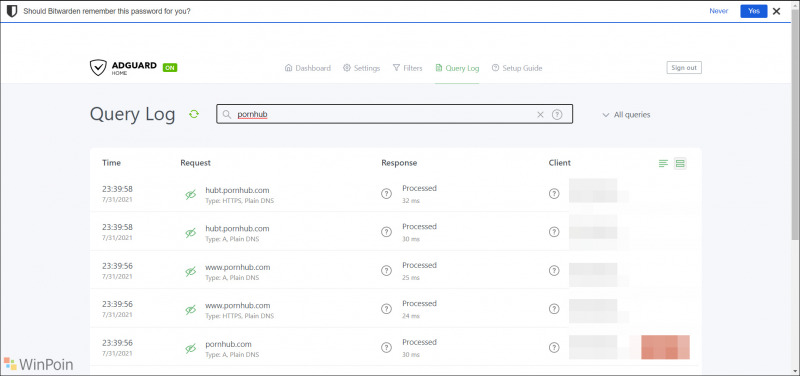Click tracker eye icon for www.pornhub.com HTTPS row
This screenshot has width=800, height=376.
pos(191,310)
